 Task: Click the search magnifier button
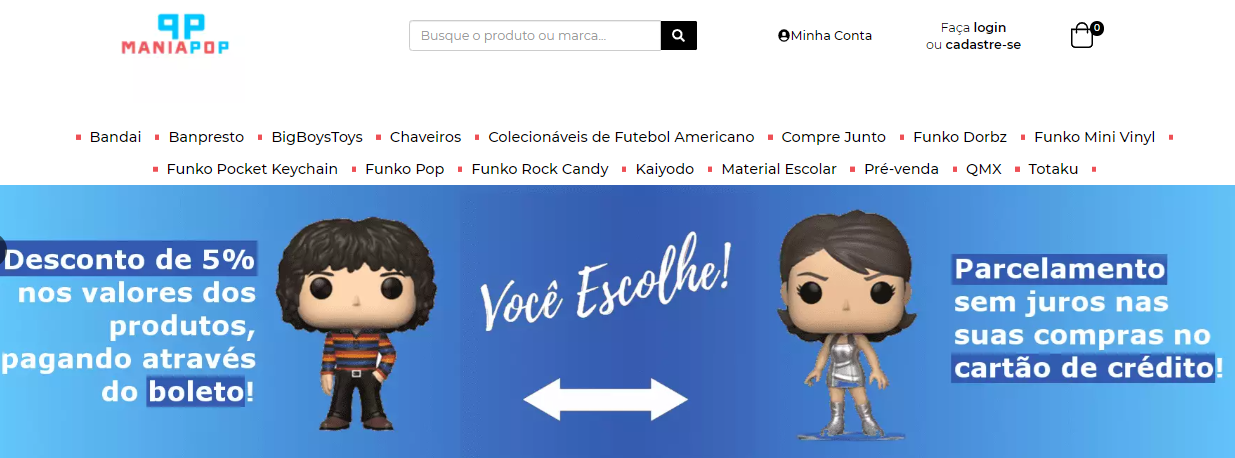(679, 36)
